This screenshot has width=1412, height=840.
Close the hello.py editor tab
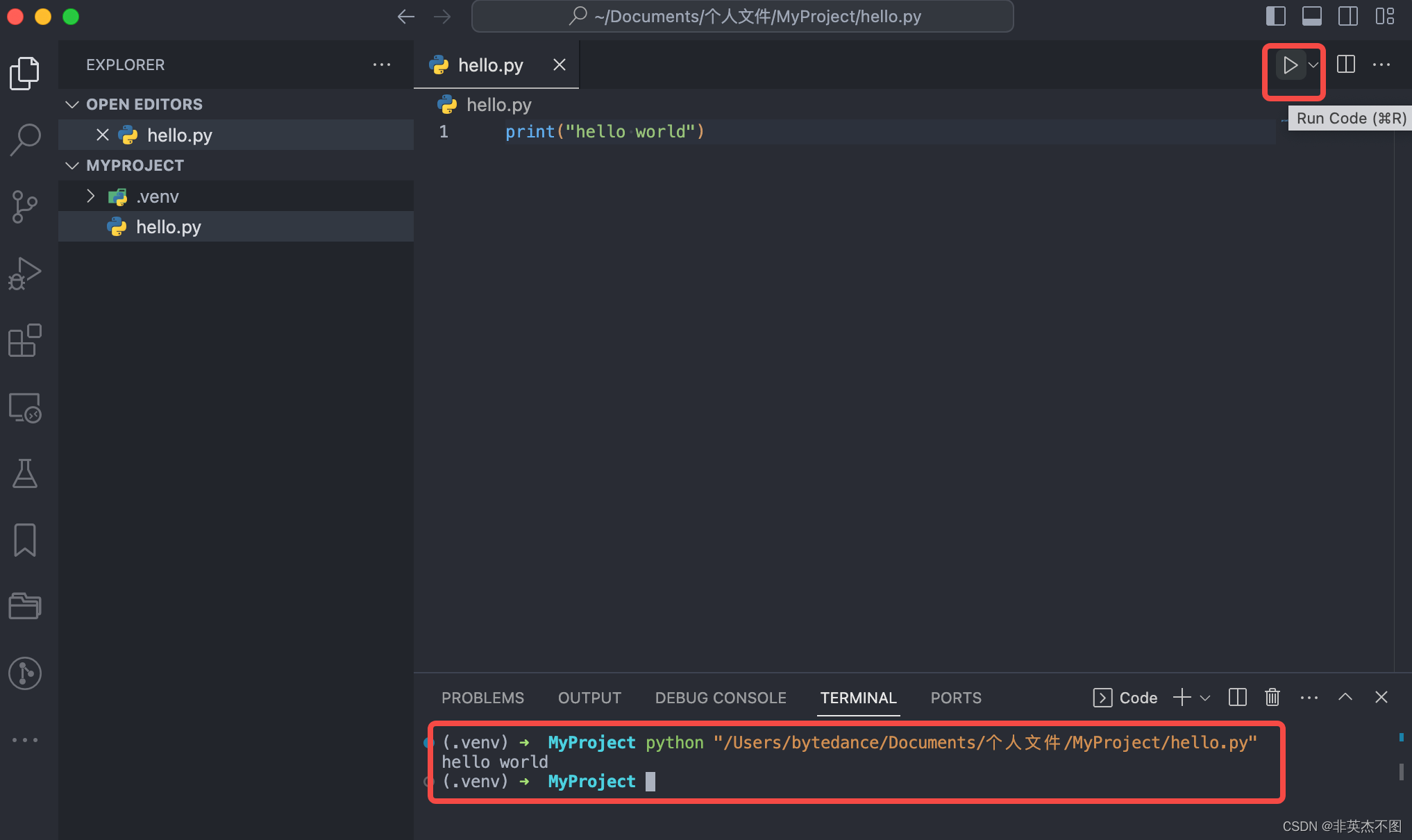[x=559, y=65]
